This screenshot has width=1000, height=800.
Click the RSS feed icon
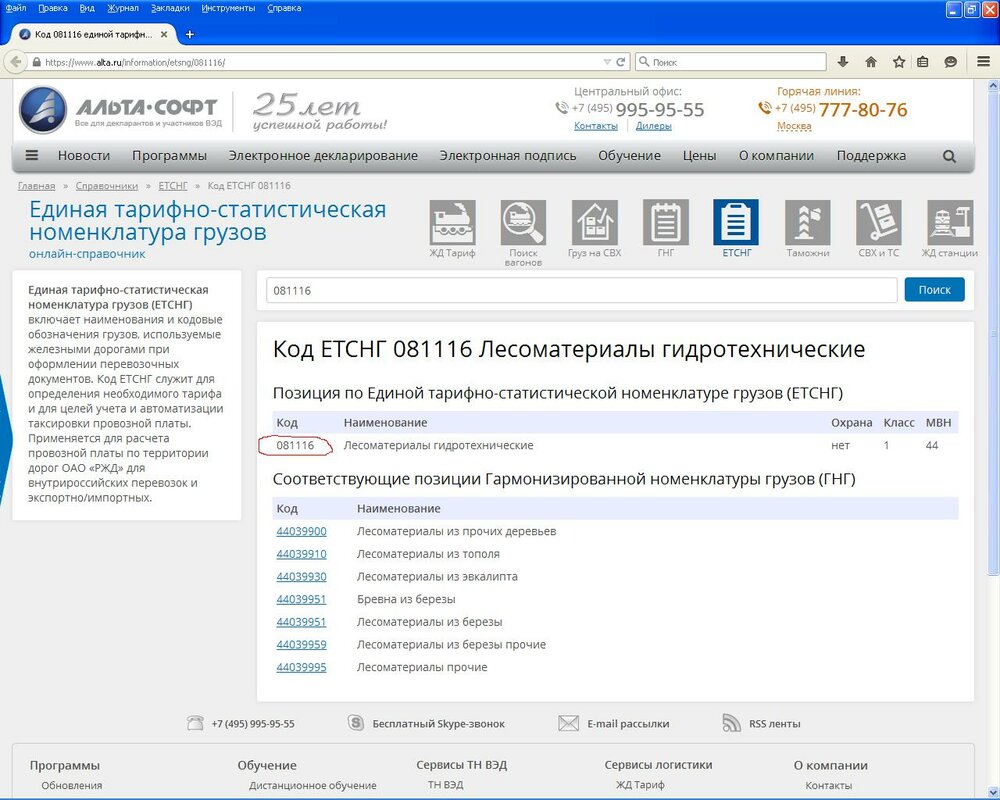click(x=732, y=723)
